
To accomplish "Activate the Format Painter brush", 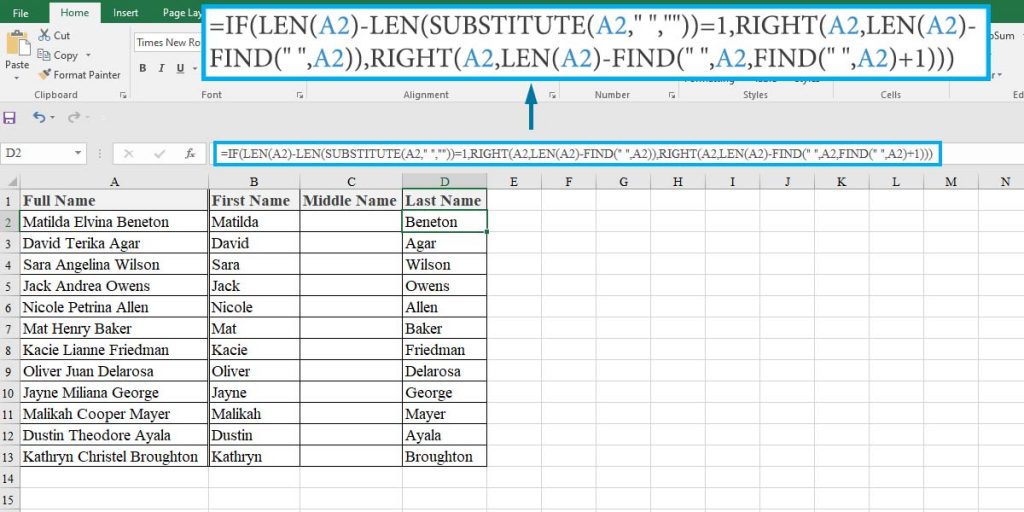I will (x=79, y=75).
